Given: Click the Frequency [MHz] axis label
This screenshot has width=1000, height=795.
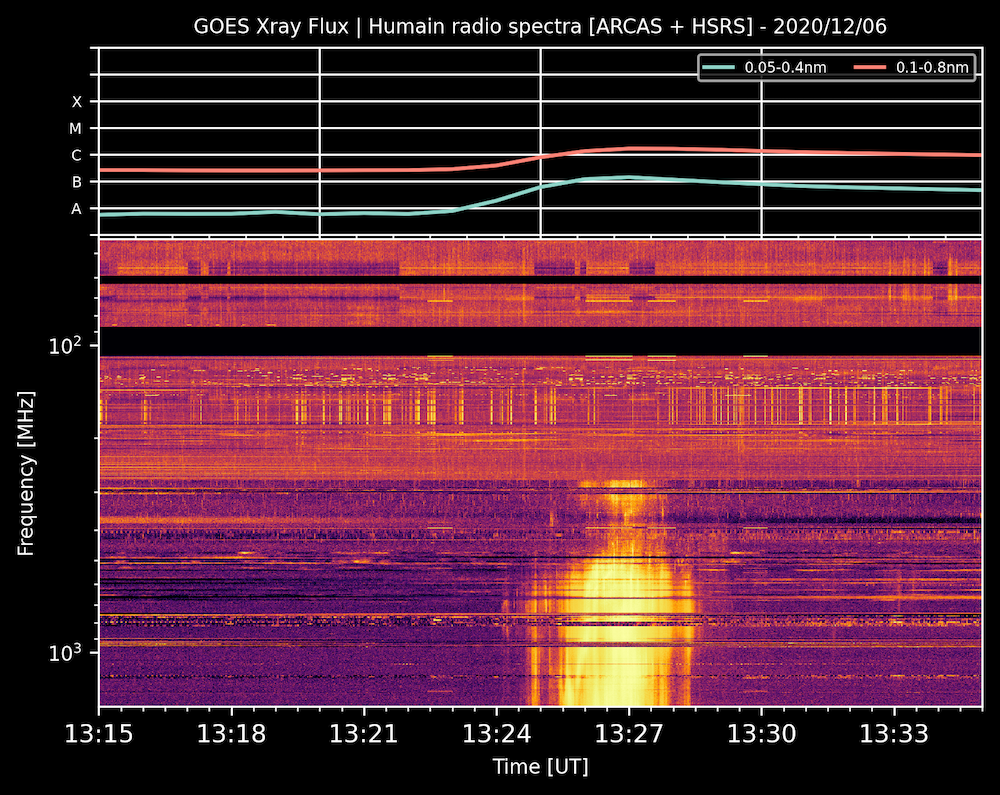Looking at the screenshot, I should (26, 473).
